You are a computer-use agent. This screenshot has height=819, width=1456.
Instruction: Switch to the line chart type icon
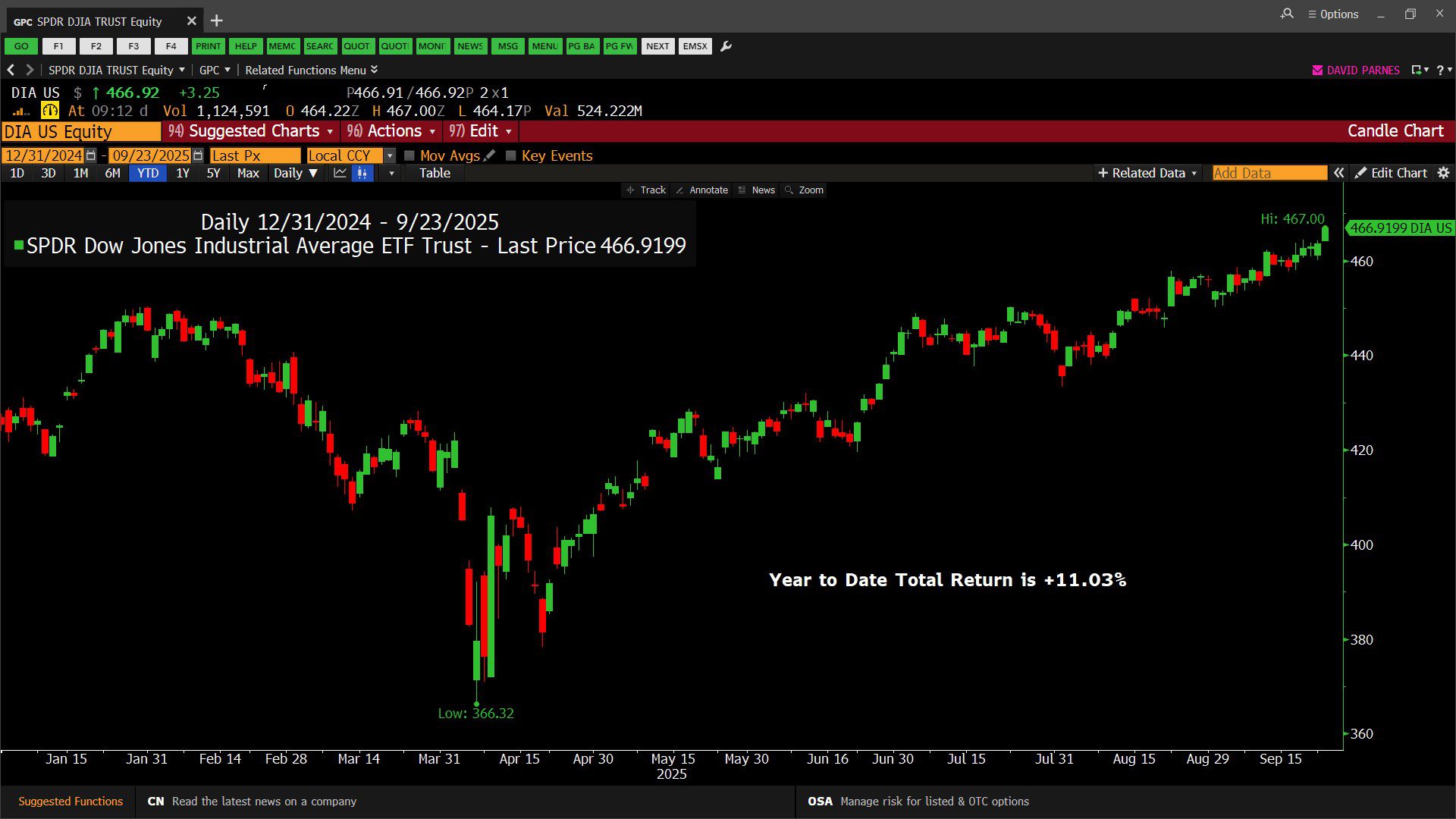tap(340, 173)
